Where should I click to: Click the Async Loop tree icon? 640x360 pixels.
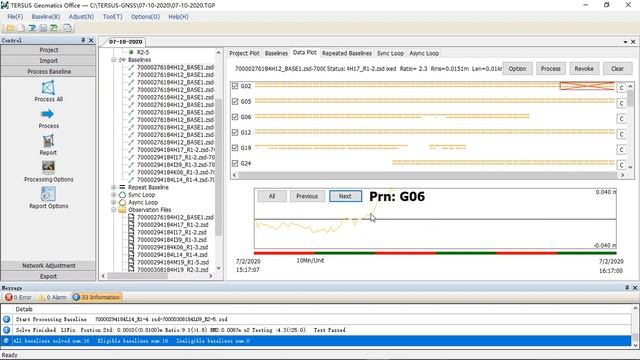pos(122,202)
